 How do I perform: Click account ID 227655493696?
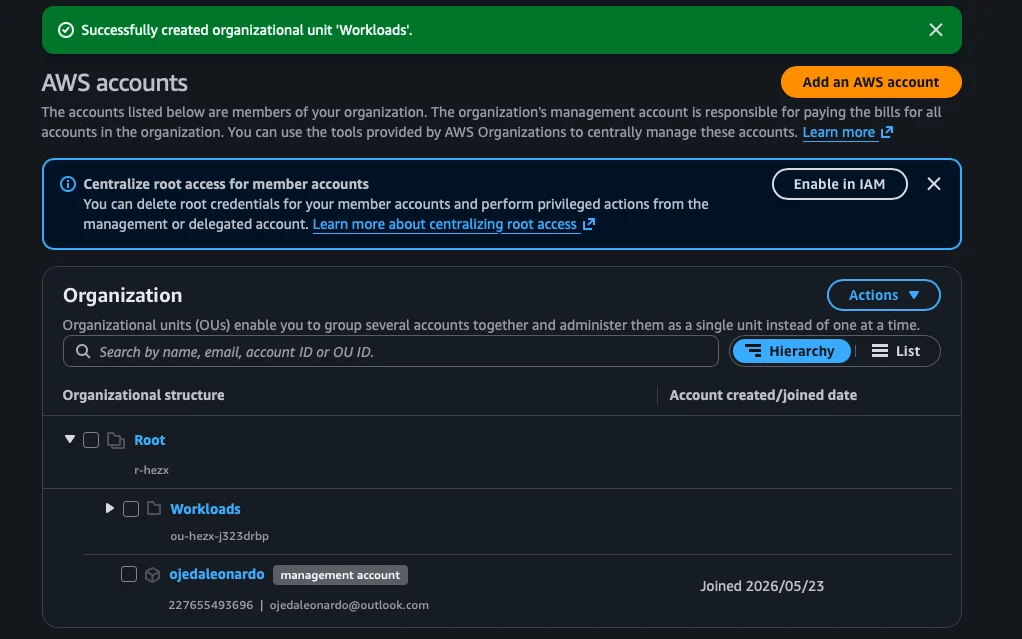click(x=211, y=605)
